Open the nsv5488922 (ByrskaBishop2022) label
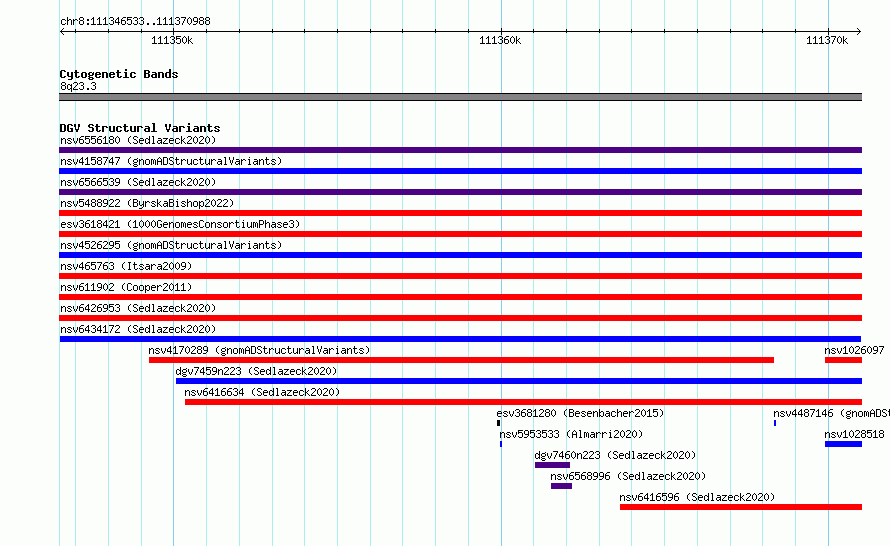890x546 pixels. click(x=147, y=203)
